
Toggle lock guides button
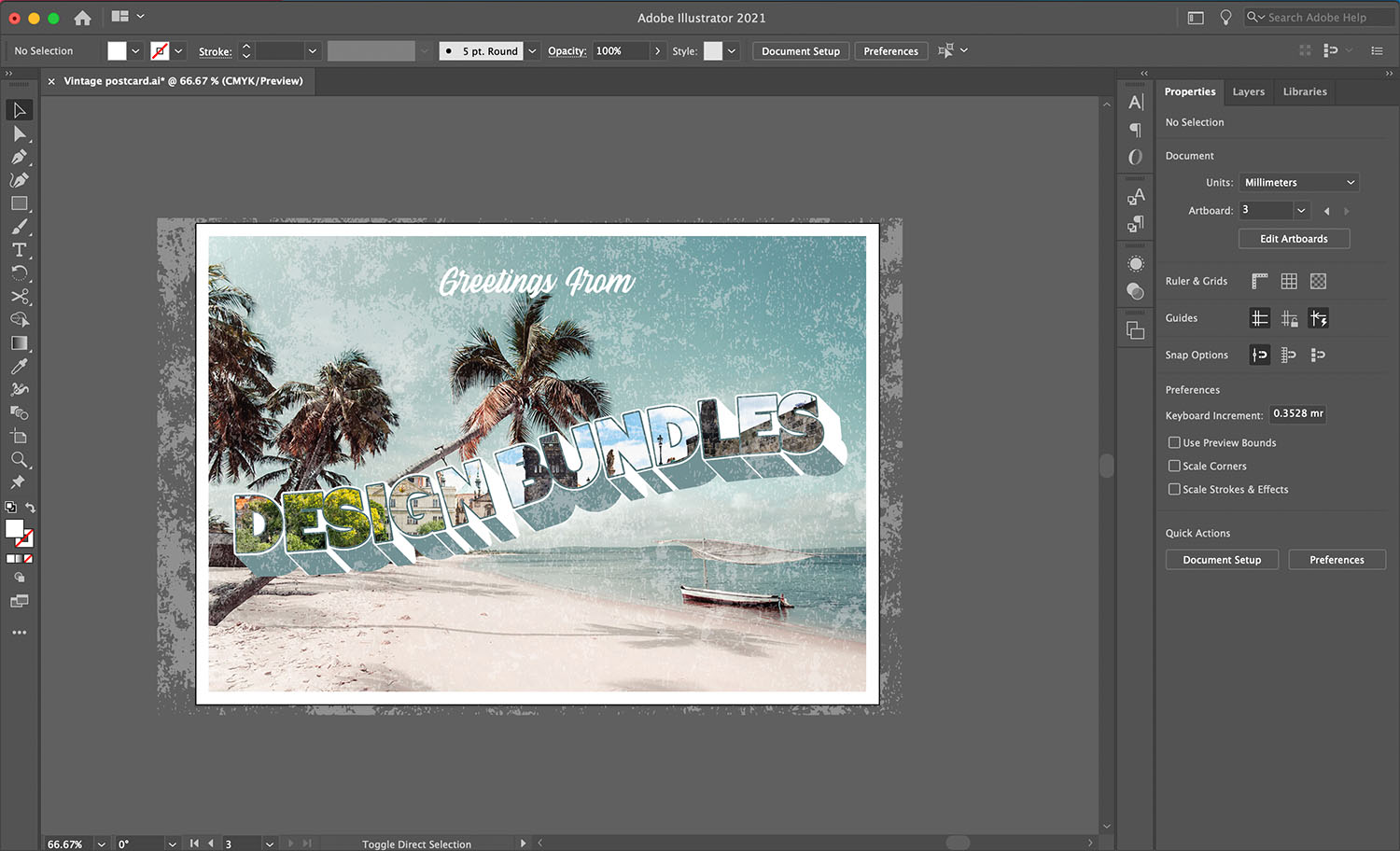pyautogui.click(x=1289, y=318)
